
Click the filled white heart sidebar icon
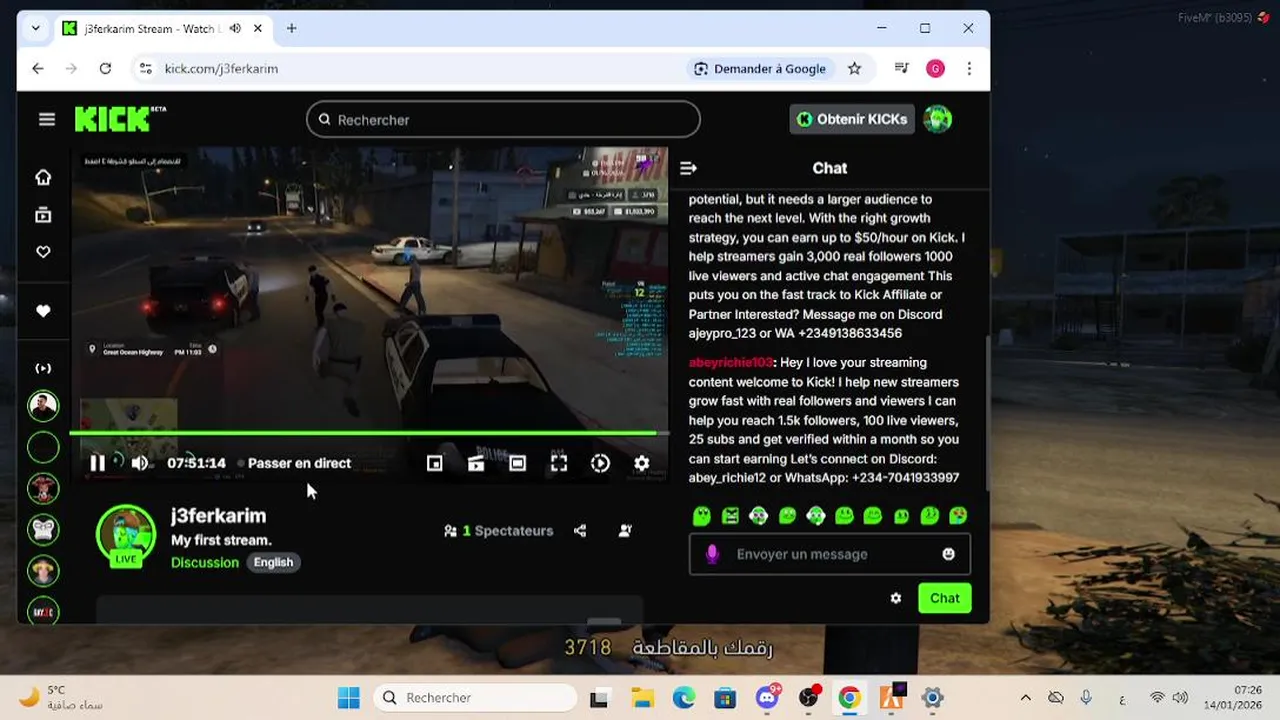(43, 311)
